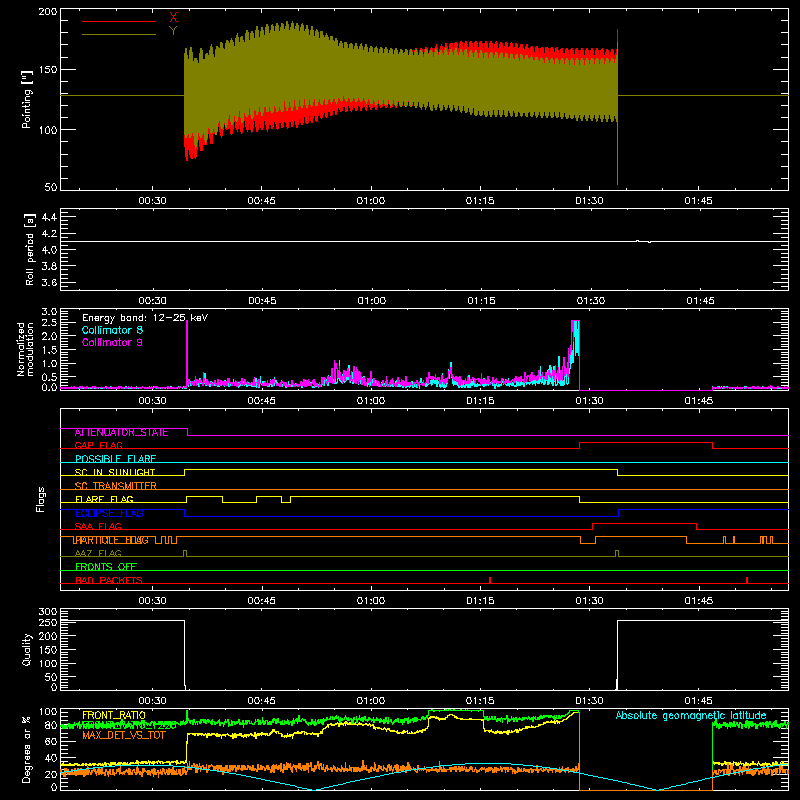
Task: Select the SAA_FLAG label
Action: click(98, 526)
